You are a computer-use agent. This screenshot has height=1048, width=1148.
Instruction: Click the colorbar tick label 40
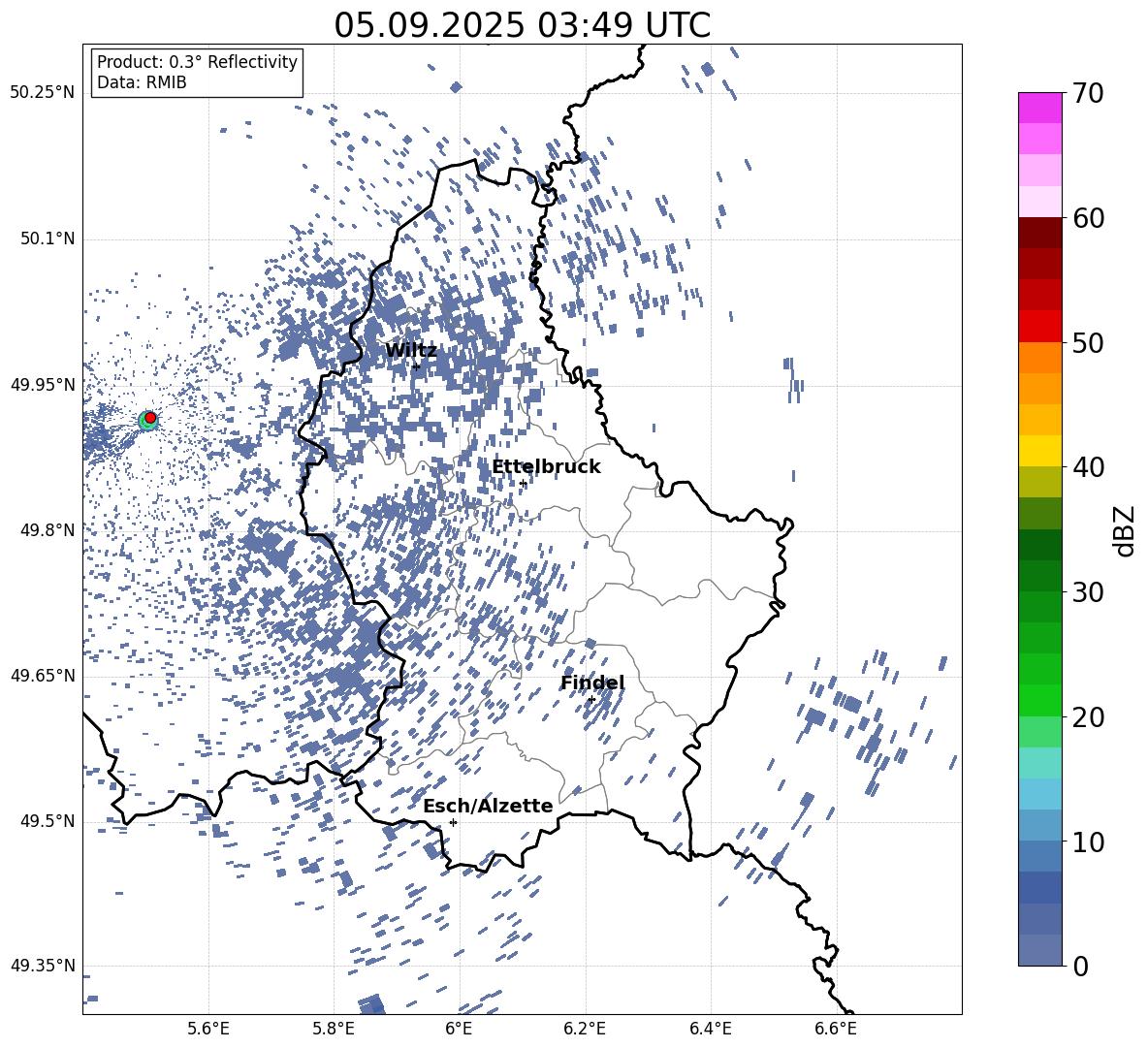coord(1087,467)
